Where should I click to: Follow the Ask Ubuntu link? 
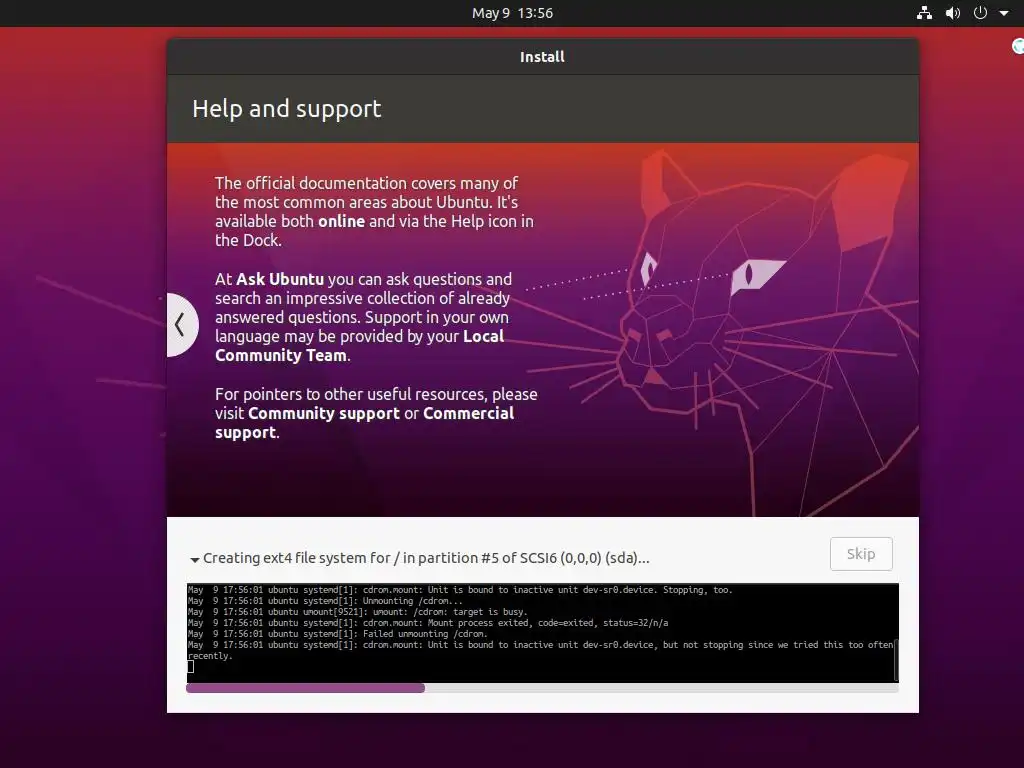[280, 280]
